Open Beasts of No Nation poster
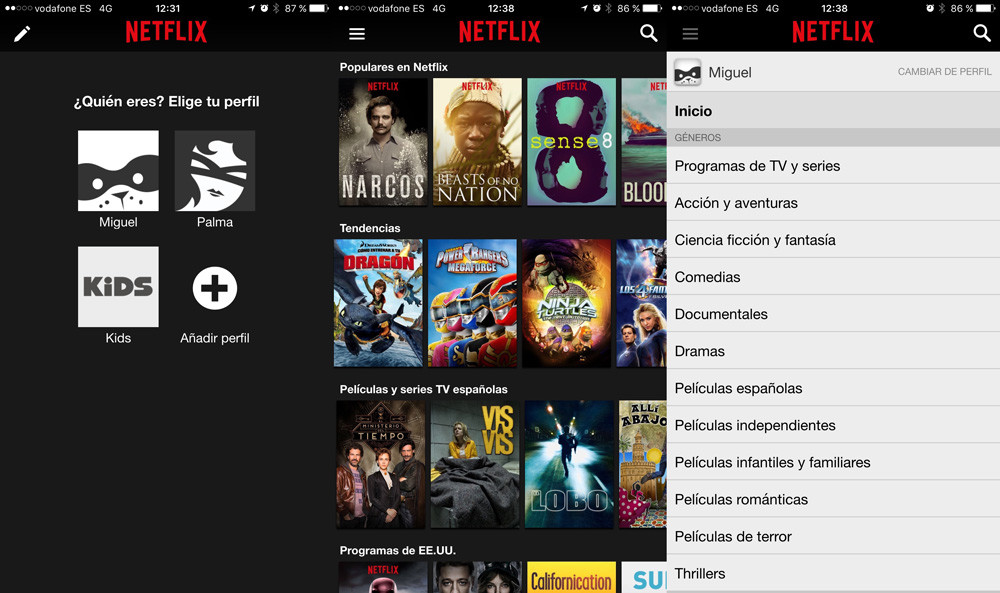The image size is (1000, 593). pyautogui.click(x=477, y=142)
